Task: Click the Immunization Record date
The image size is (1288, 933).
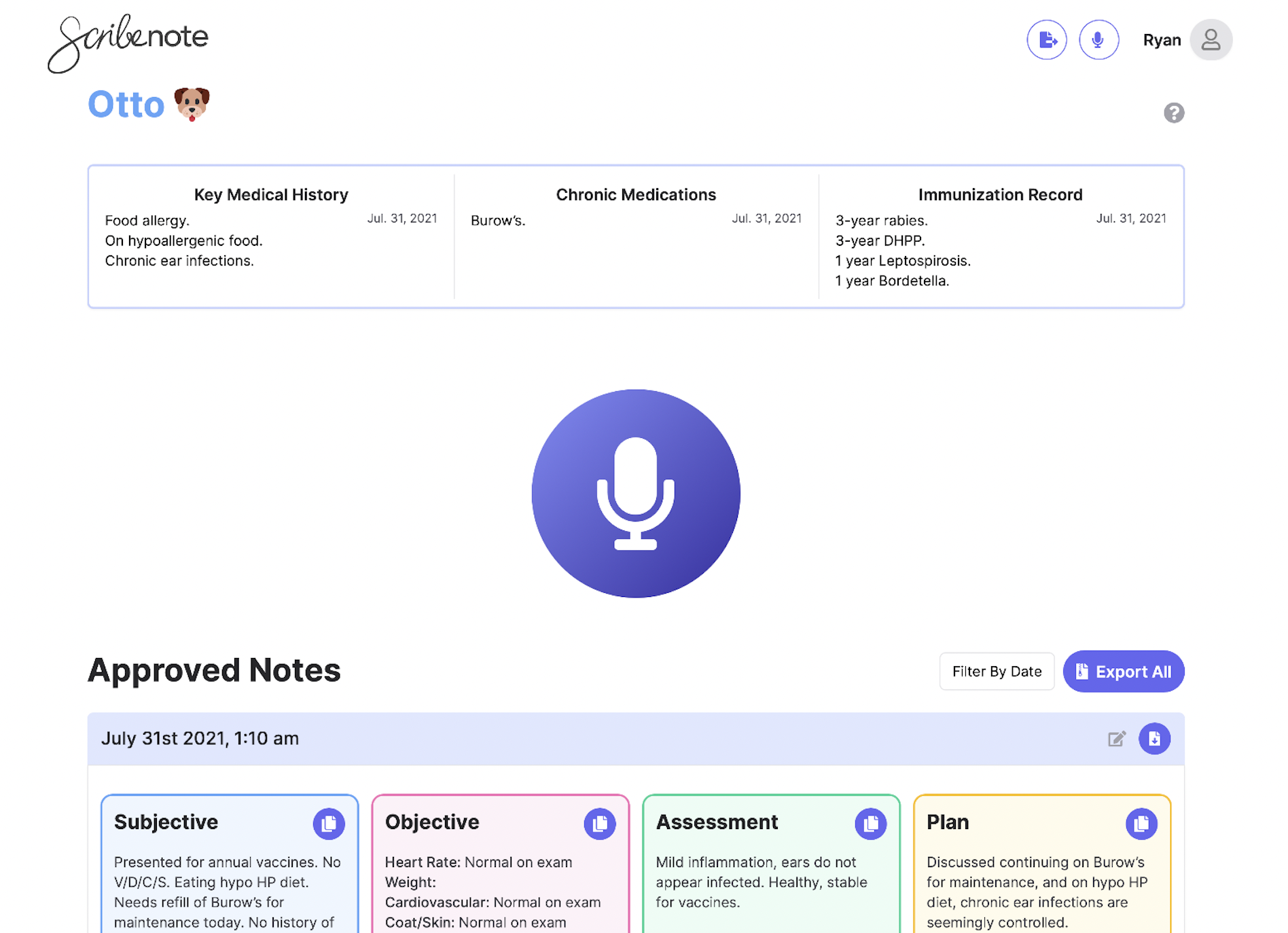Action: coord(1131,219)
